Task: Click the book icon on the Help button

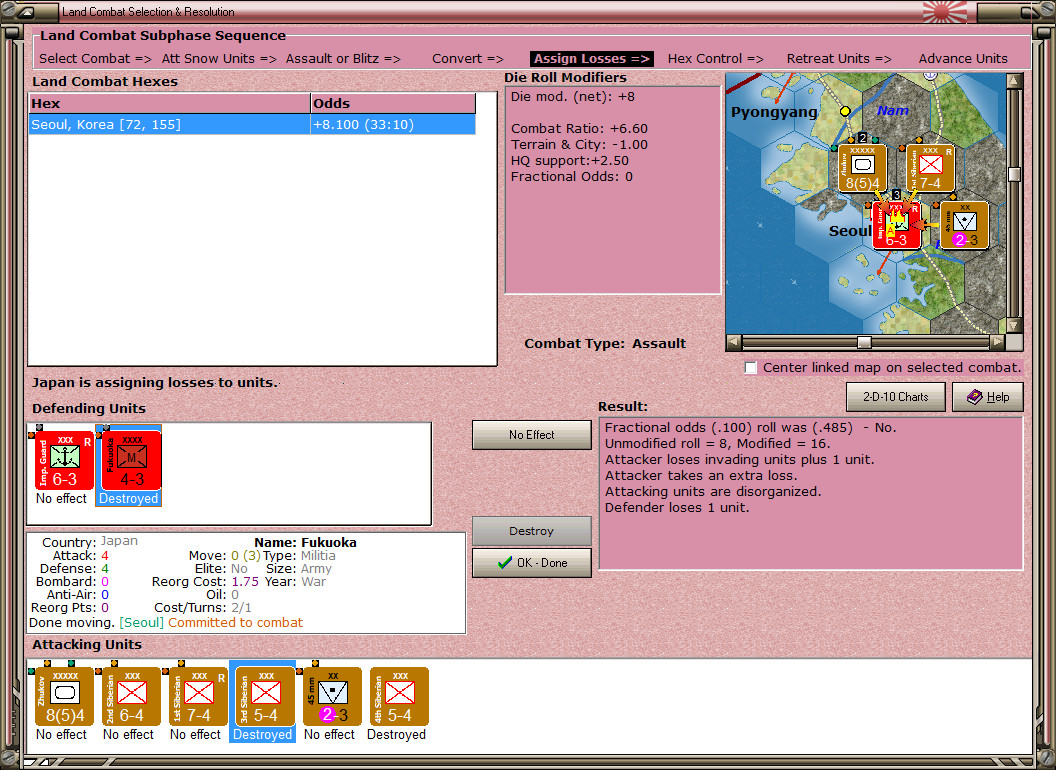Action: pyautogui.click(x=975, y=397)
